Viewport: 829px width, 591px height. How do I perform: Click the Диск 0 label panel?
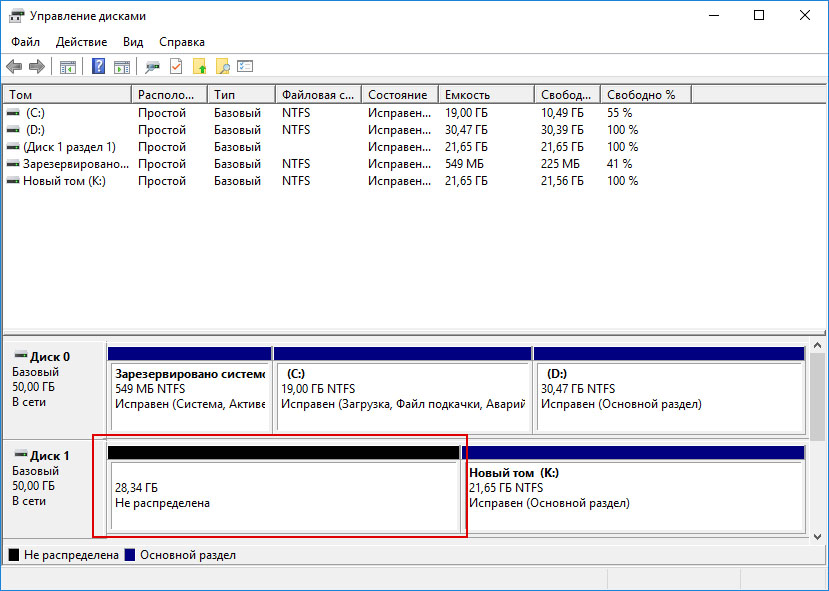53,390
